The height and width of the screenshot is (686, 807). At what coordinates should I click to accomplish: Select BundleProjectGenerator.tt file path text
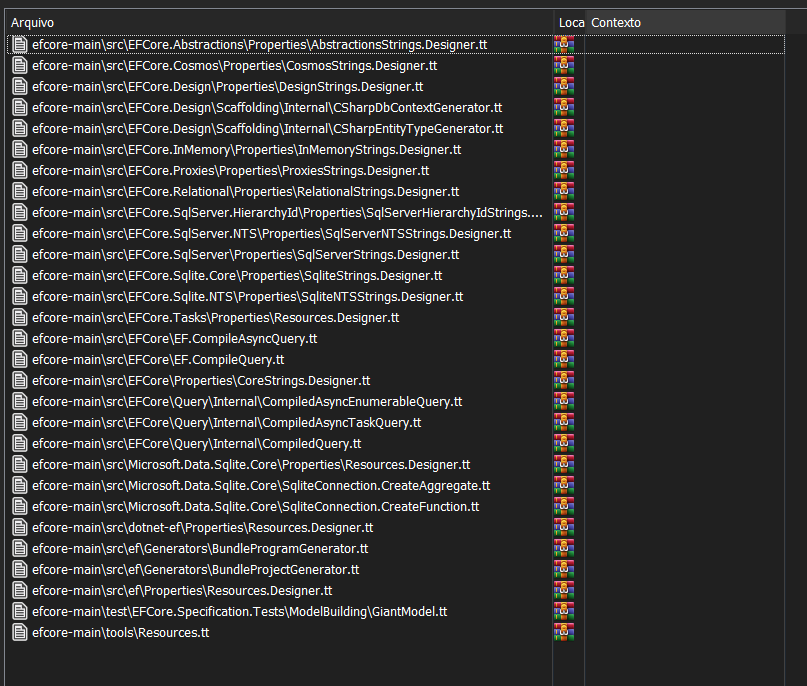(196, 570)
